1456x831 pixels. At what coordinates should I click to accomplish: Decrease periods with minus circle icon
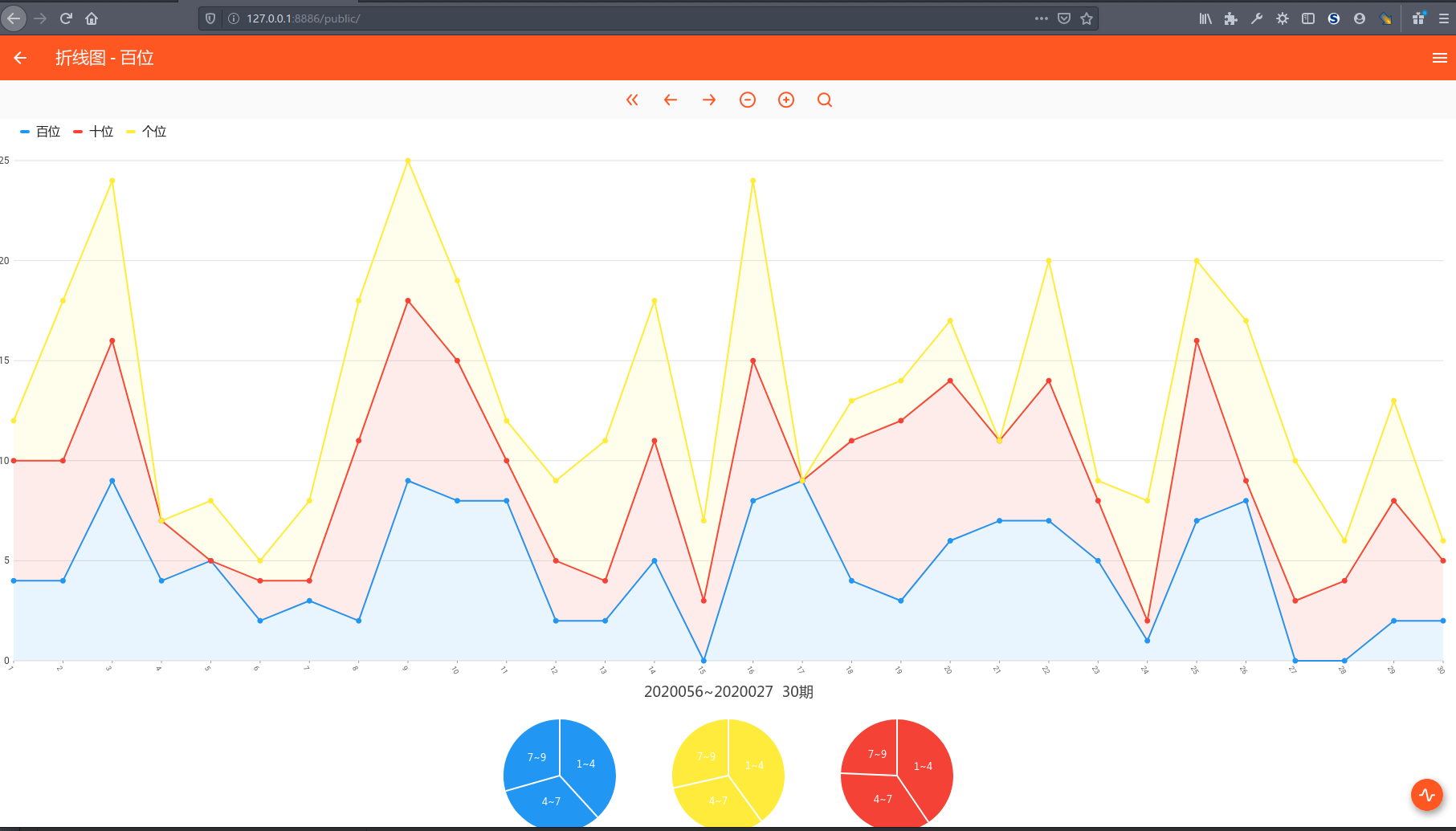coord(748,100)
